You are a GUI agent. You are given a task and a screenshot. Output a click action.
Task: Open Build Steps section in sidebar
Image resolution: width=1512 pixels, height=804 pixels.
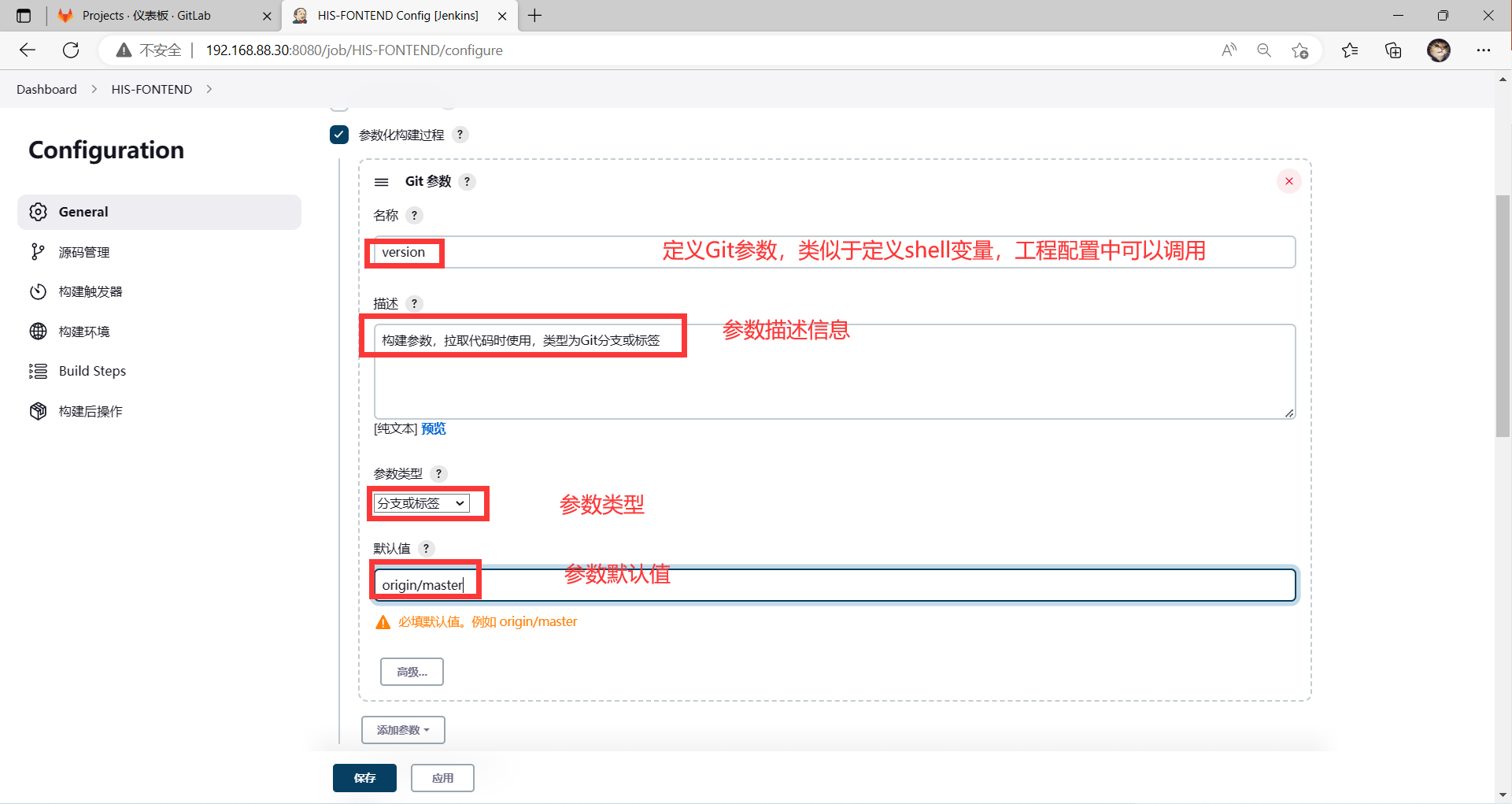(x=92, y=371)
